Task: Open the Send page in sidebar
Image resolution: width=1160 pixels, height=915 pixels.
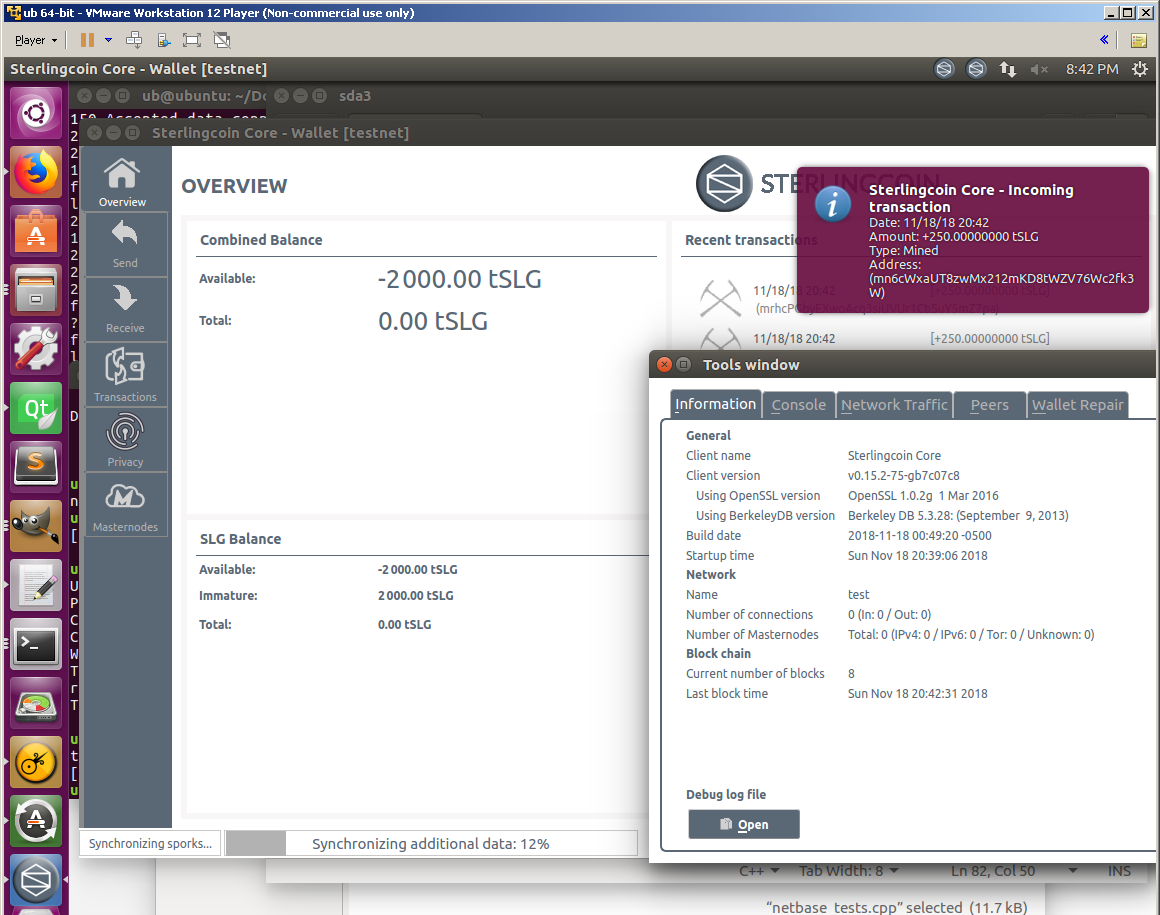Action: click(x=124, y=245)
